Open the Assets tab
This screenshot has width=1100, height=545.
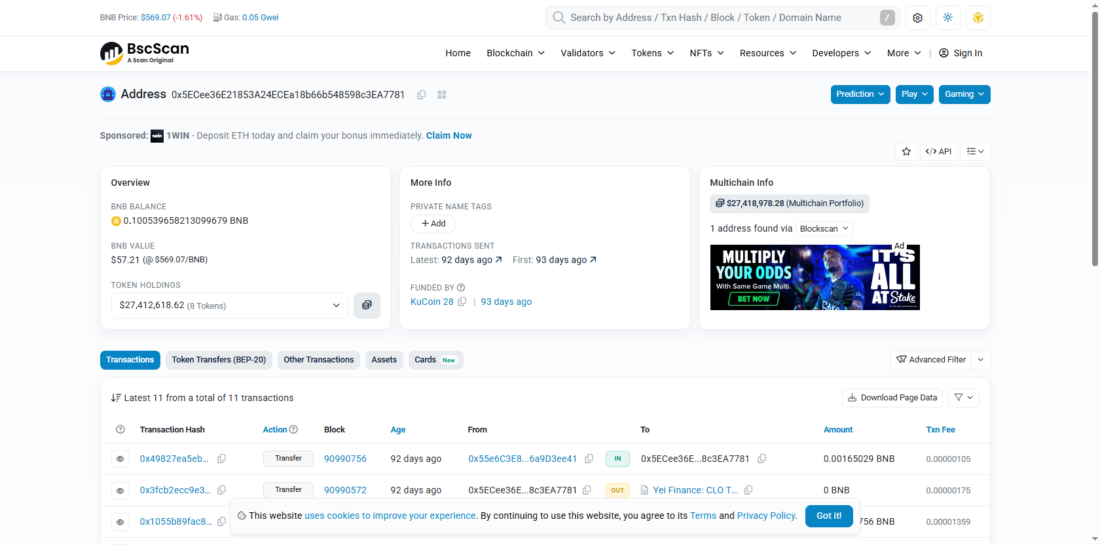(384, 360)
